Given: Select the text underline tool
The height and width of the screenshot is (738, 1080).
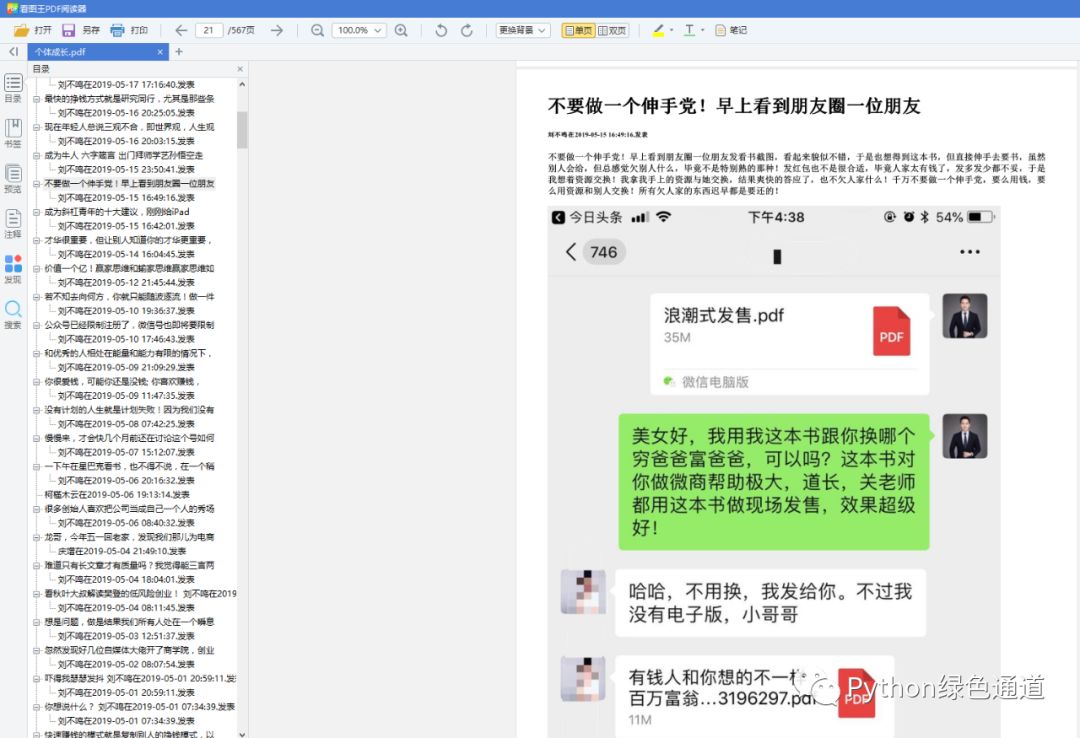Looking at the screenshot, I should click(689, 30).
